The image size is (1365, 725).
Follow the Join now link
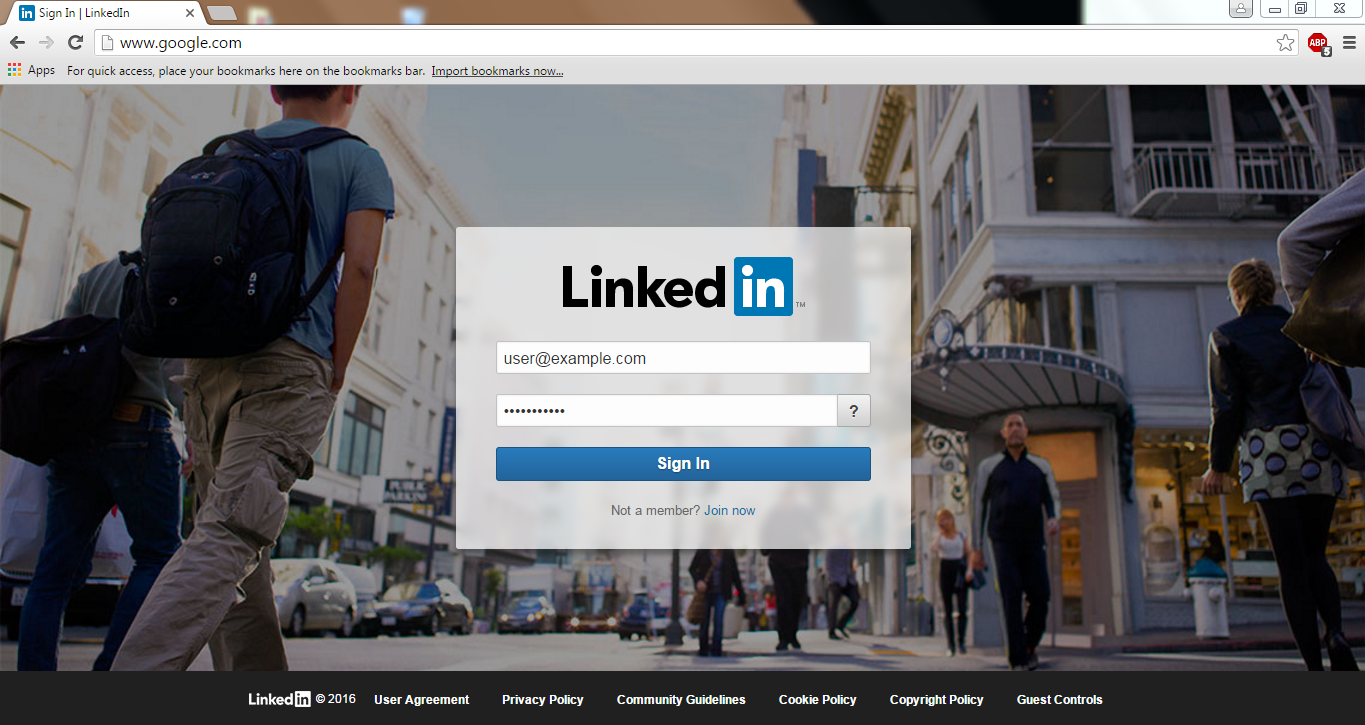coord(730,510)
